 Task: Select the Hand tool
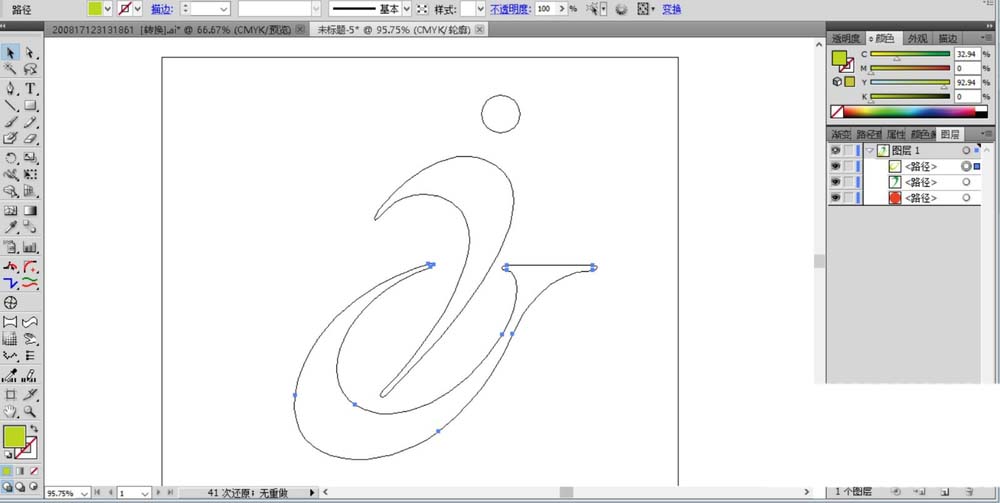pyautogui.click(x=11, y=411)
